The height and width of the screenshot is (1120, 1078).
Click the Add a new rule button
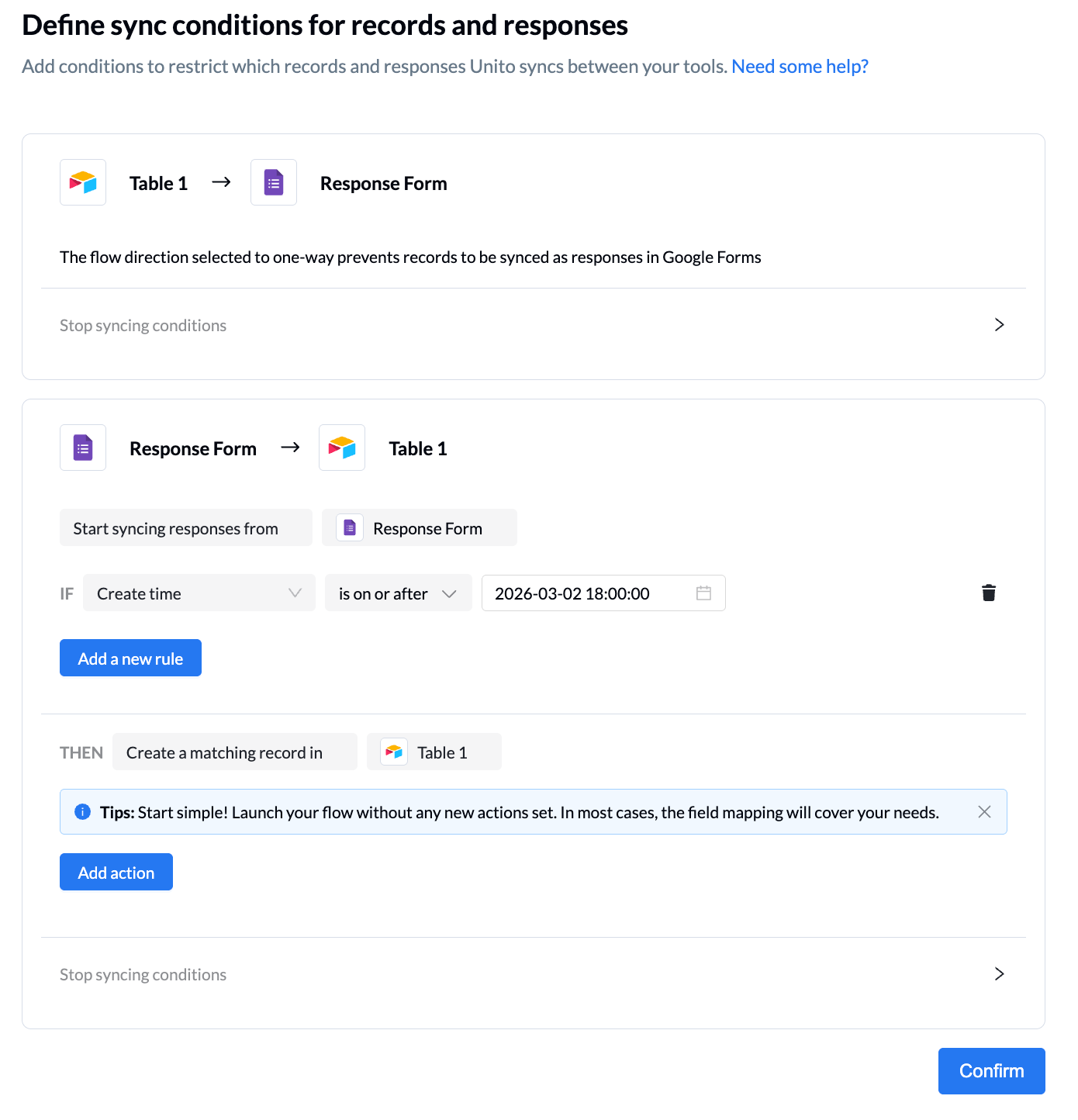pos(130,659)
